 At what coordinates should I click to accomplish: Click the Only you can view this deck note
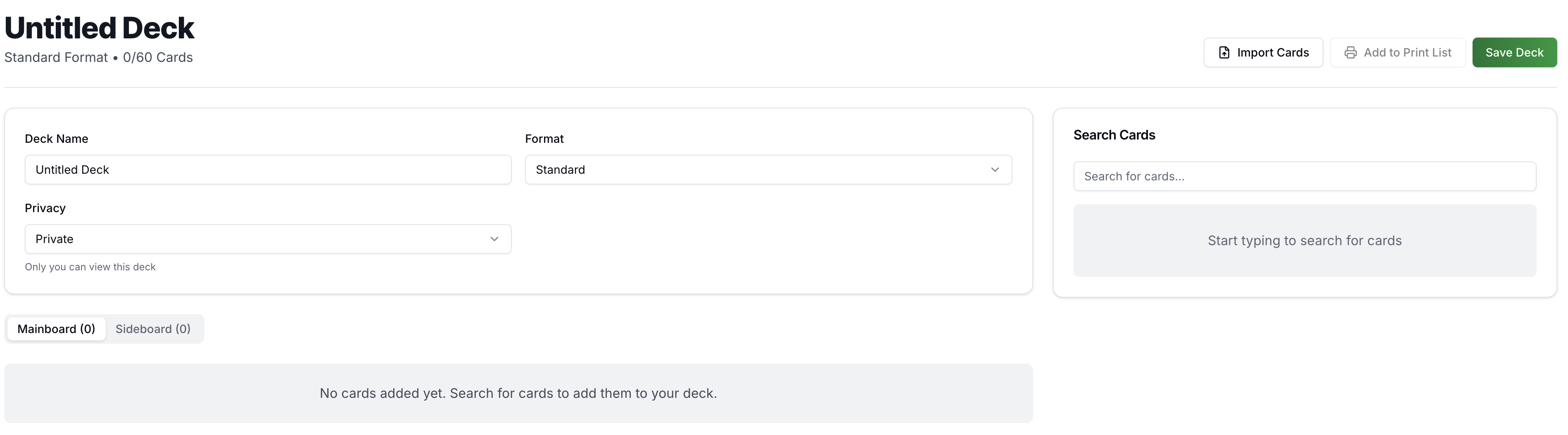90,267
